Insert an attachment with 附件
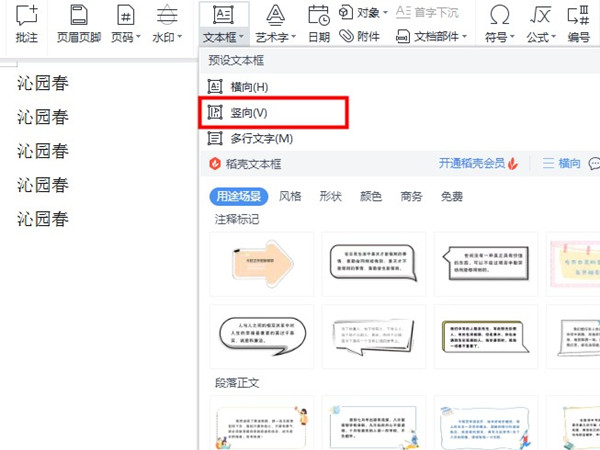This screenshot has width=600, height=450. (360, 37)
